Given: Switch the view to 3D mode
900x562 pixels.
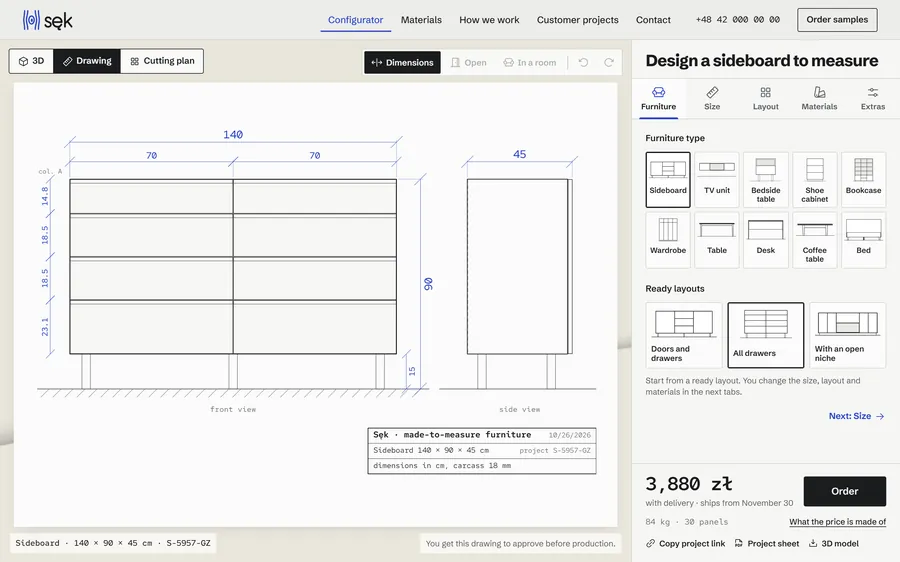Looking at the screenshot, I should click(31, 61).
